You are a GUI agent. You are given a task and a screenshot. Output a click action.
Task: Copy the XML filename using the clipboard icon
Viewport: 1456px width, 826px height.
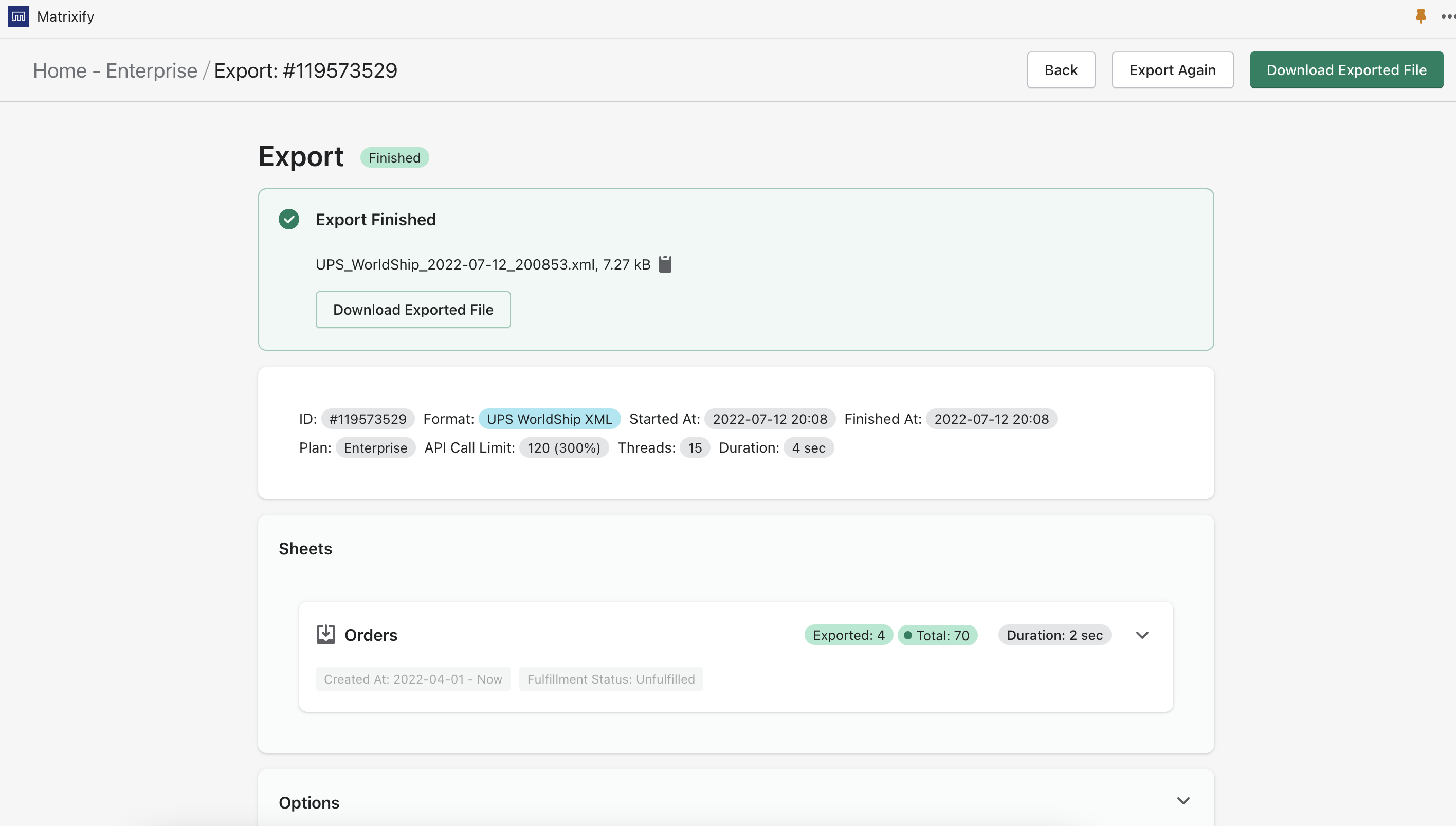point(665,264)
